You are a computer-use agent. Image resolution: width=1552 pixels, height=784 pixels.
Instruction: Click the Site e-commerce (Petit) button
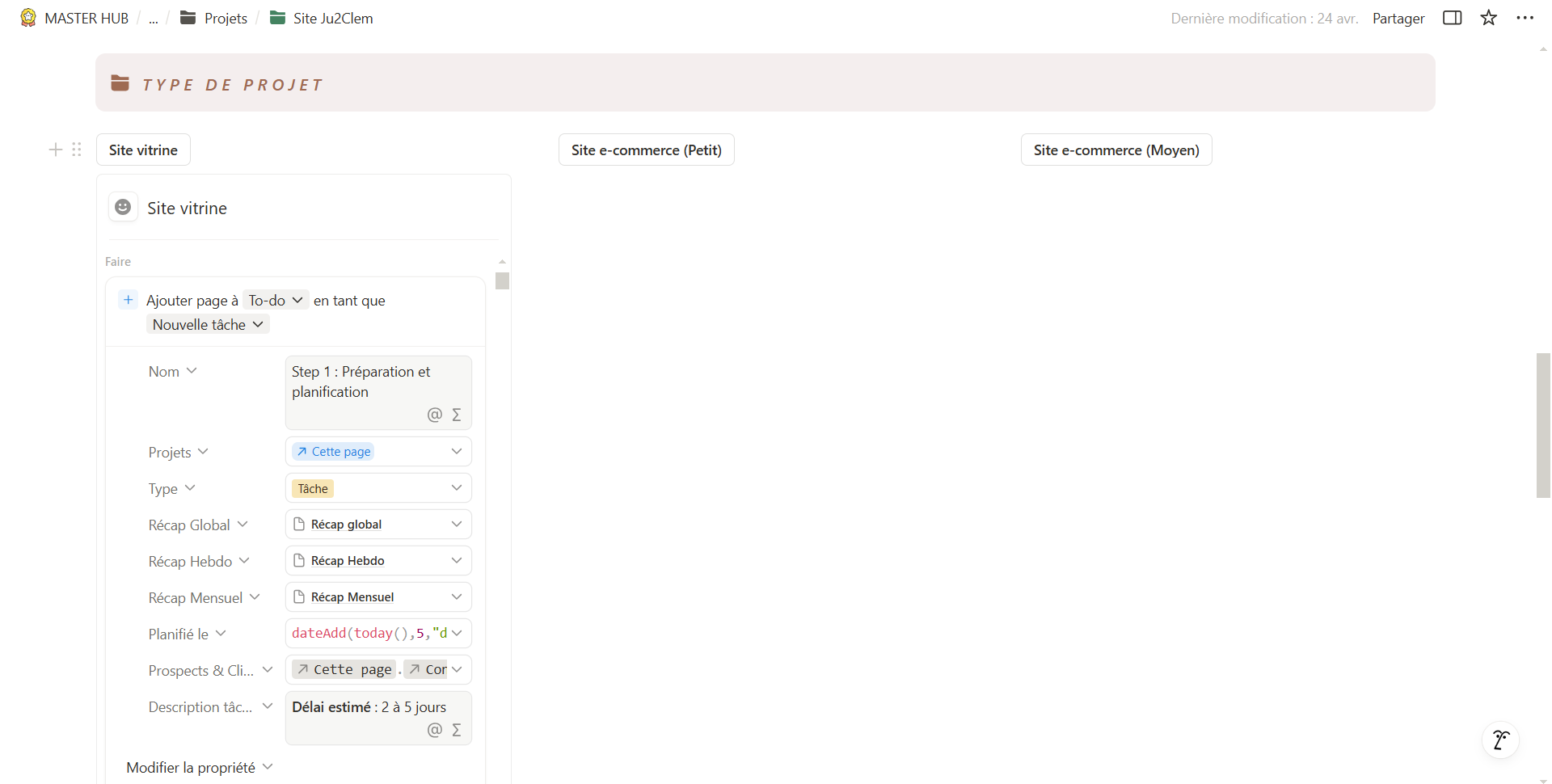646,150
